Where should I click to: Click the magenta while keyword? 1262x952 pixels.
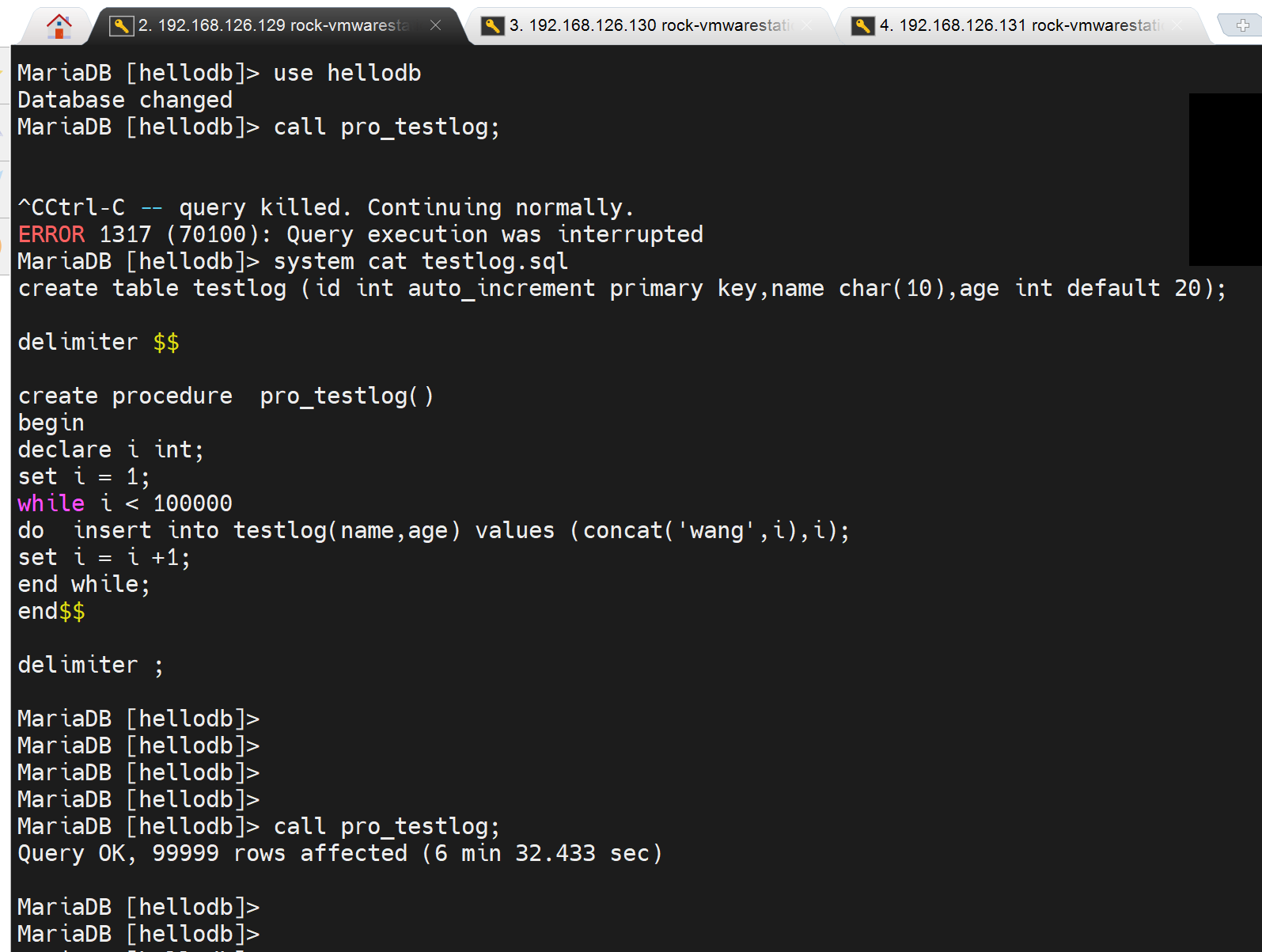click(51, 503)
